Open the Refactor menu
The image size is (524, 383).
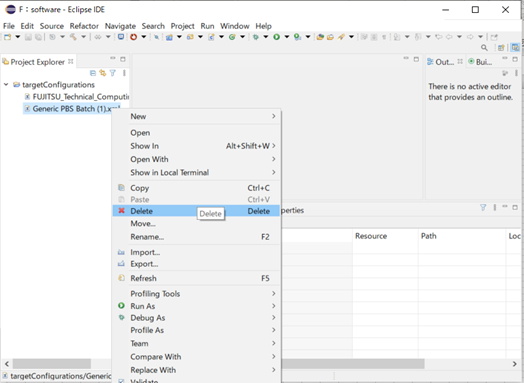tap(84, 26)
